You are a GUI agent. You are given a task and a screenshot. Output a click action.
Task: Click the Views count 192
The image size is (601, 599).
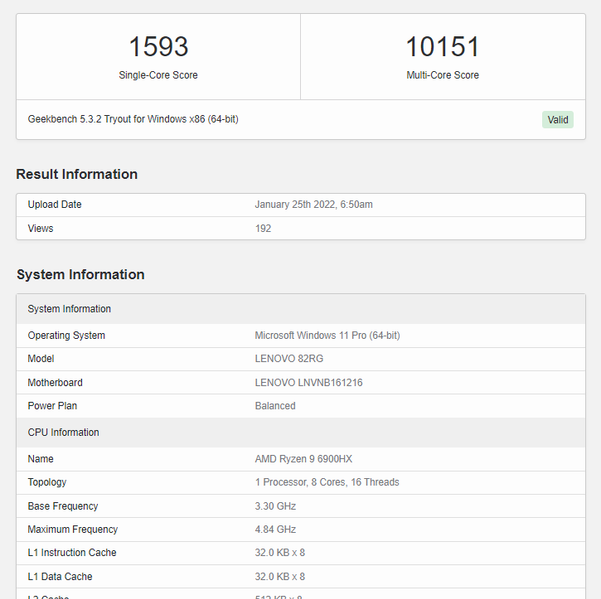(263, 228)
